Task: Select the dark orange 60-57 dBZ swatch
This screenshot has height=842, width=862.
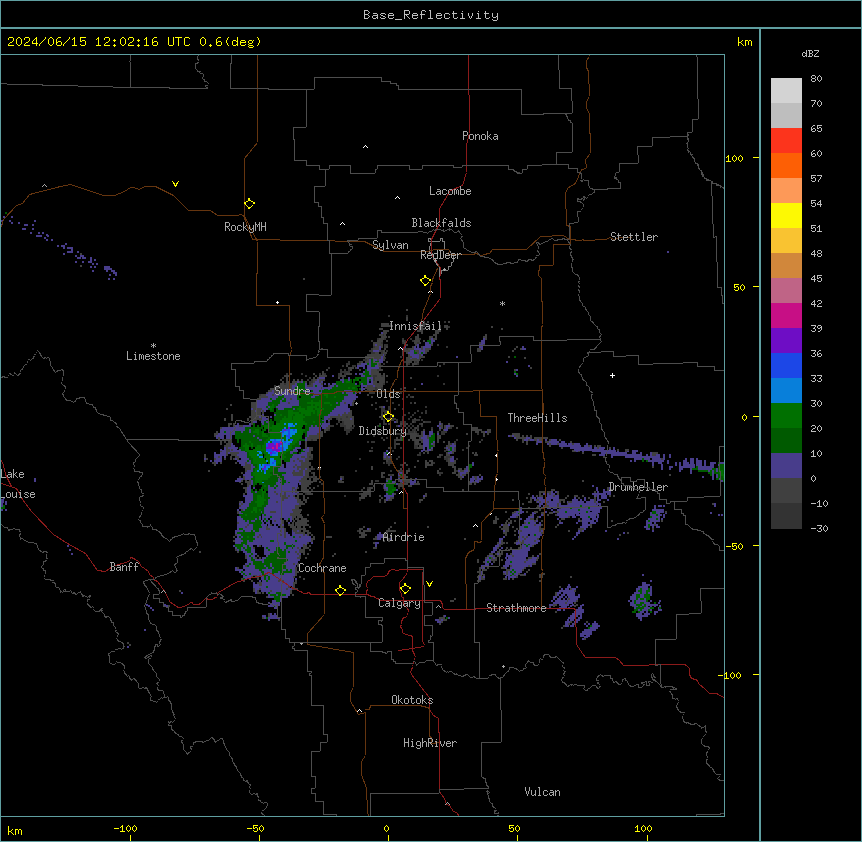Action: pyautogui.click(x=786, y=165)
